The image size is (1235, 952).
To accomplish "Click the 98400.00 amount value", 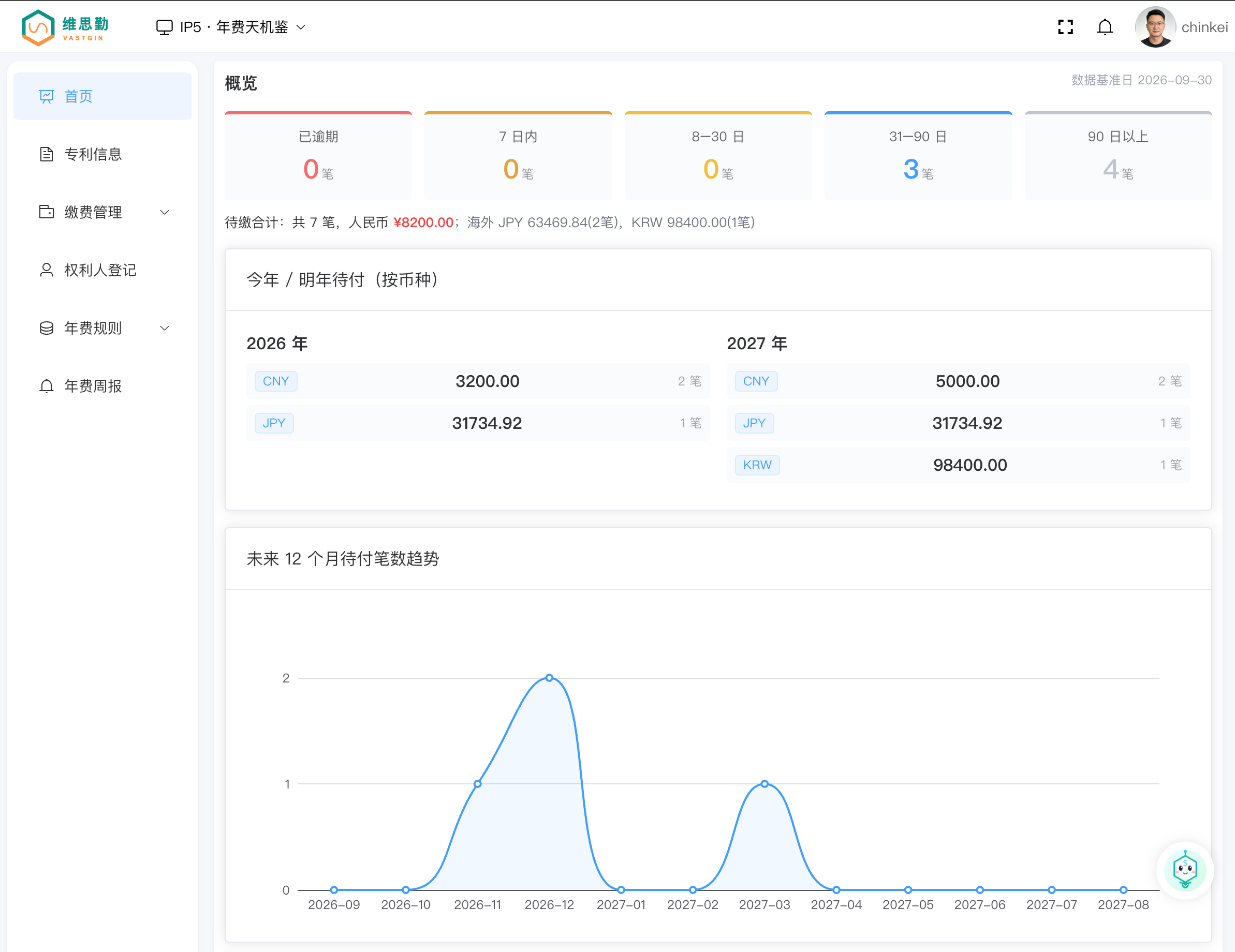I will pyautogui.click(x=970, y=465).
